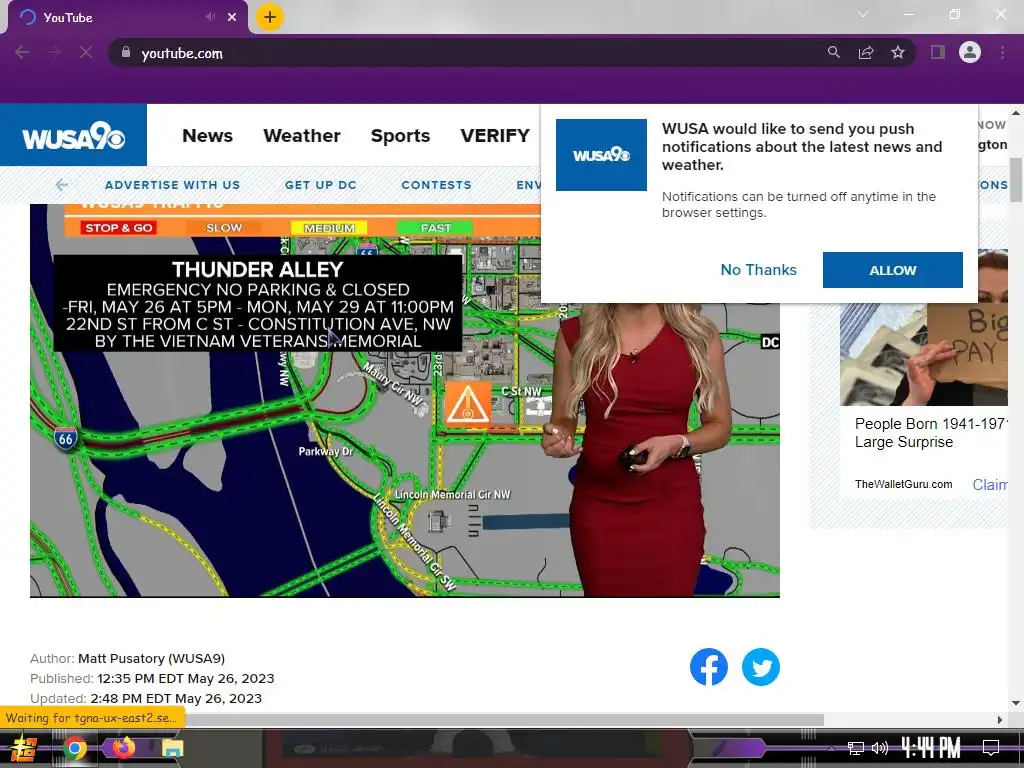Open the People Born 1941-1971 ad headline

(x=931, y=433)
